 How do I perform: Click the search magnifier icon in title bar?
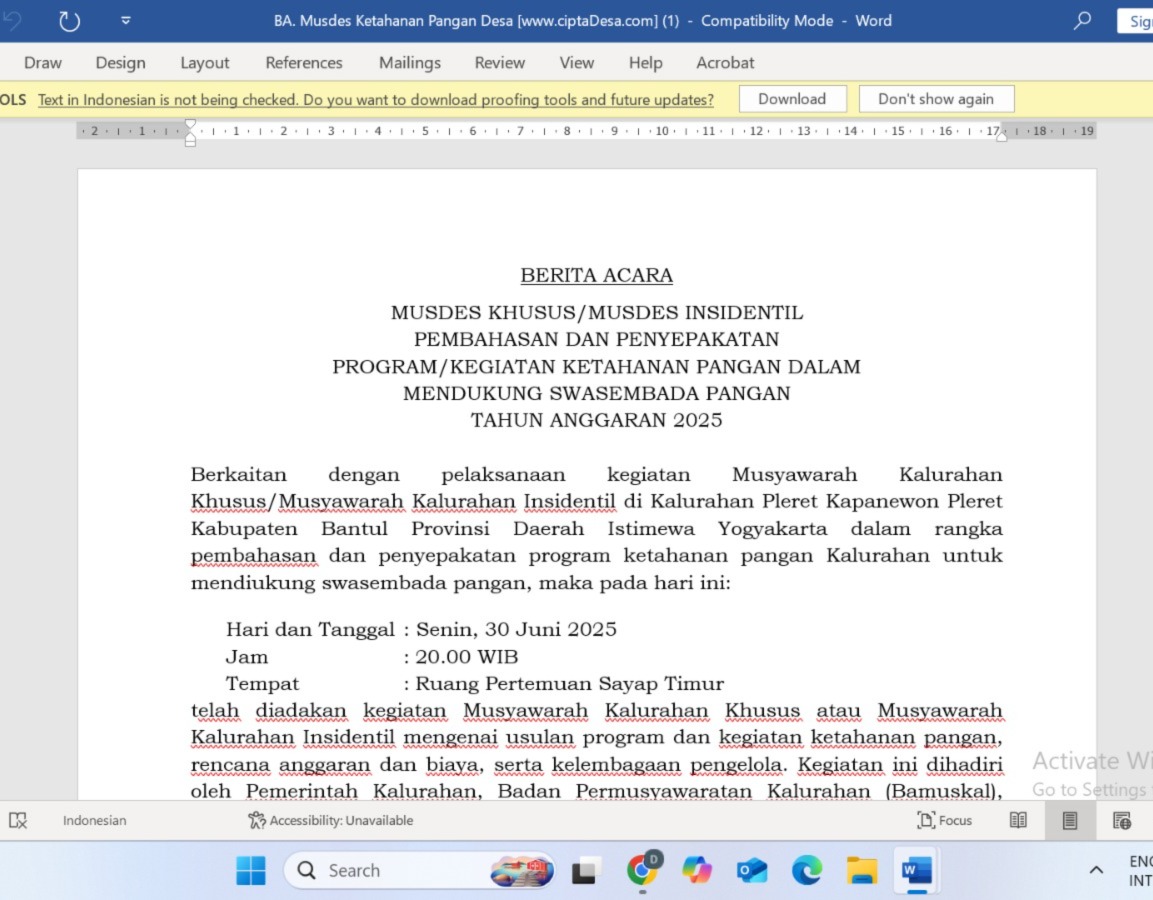[x=1082, y=21]
